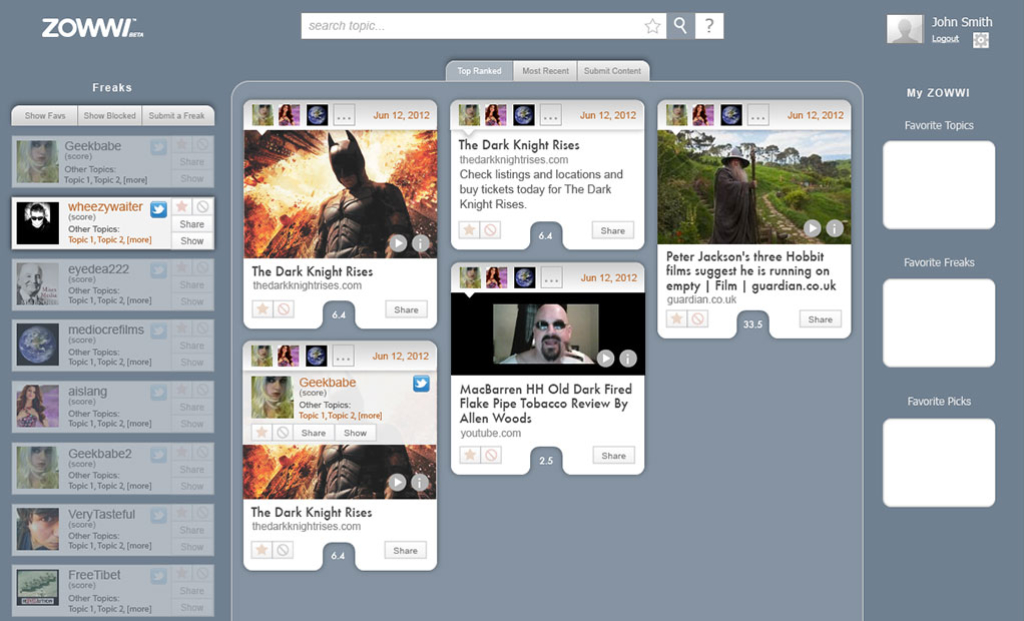The height and width of the screenshot is (621, 1024).
Task: Open FreeTibet's Twitter icon
Action: pos(159,575)
